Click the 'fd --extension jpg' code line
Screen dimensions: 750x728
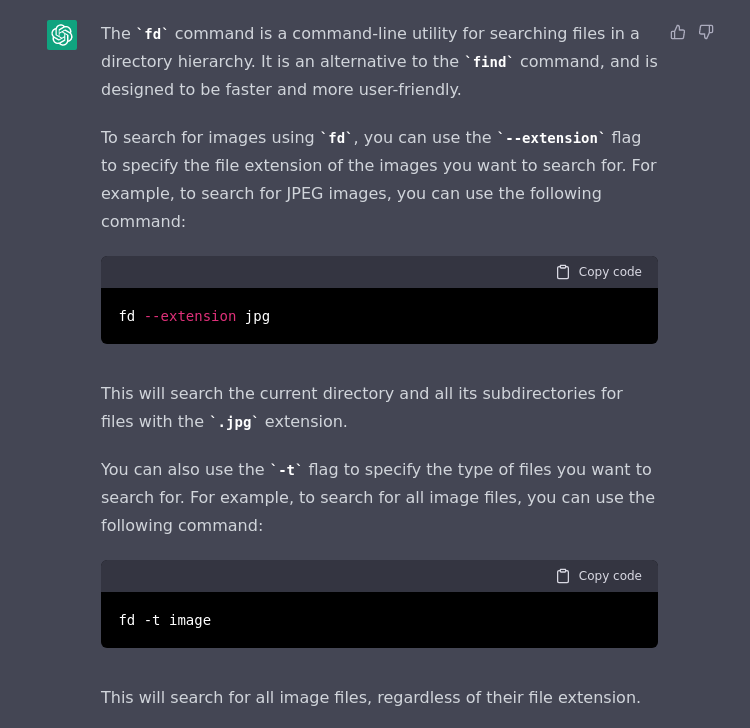(194, 316)
